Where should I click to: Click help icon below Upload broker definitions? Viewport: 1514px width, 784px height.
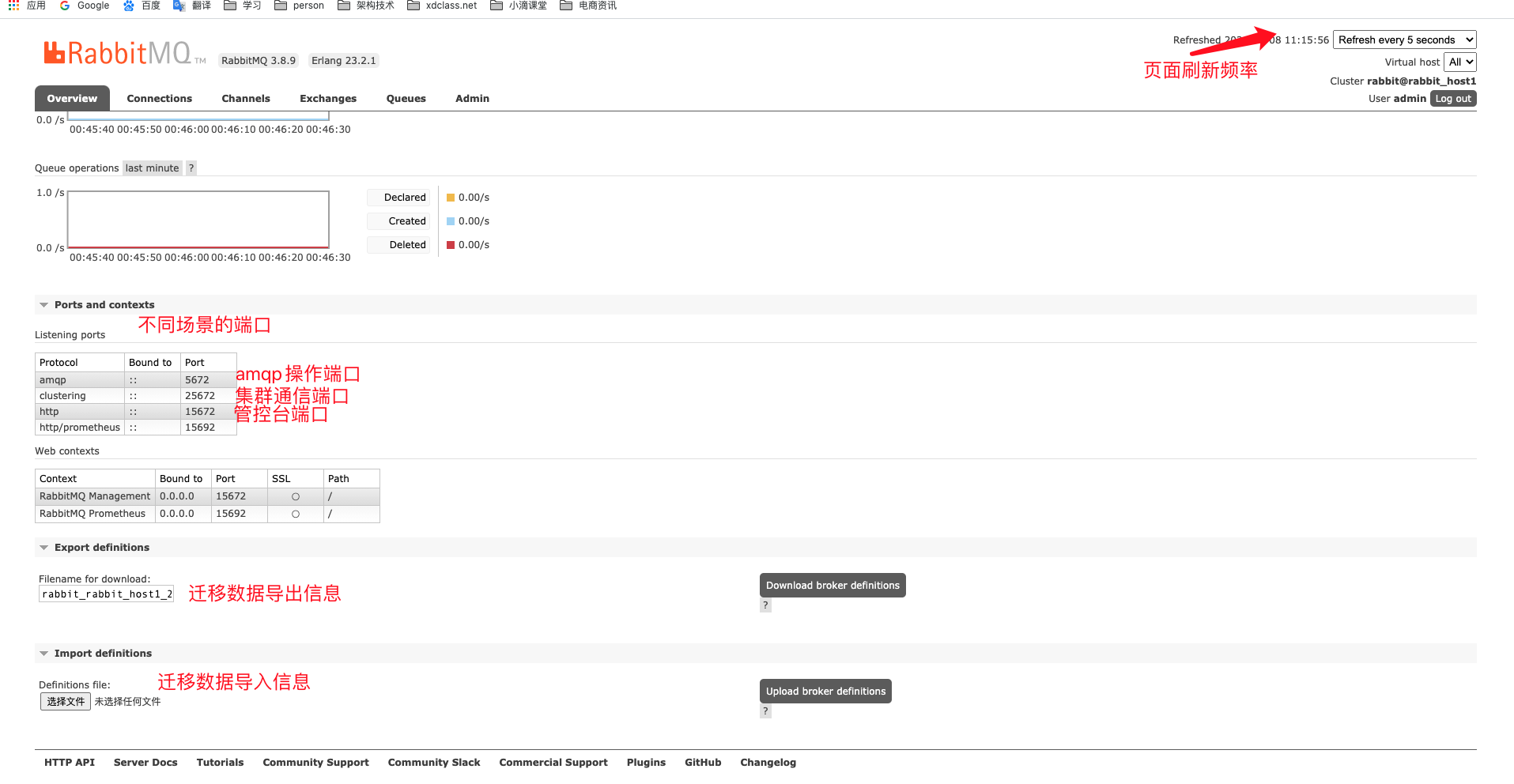tap(765, 711)
